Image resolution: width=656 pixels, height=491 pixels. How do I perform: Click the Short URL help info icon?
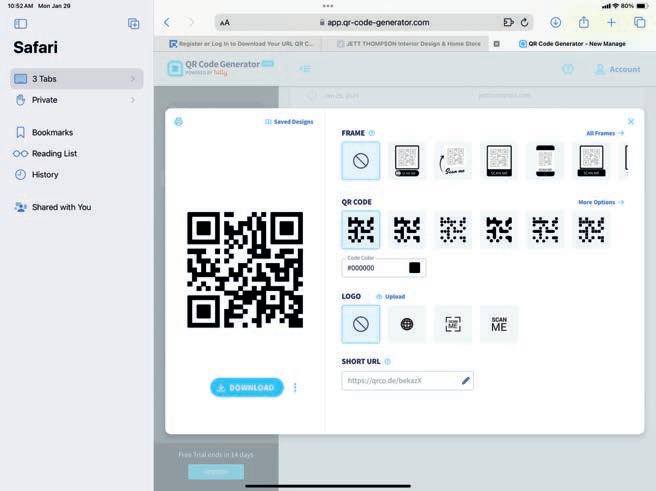pos(387,361)
